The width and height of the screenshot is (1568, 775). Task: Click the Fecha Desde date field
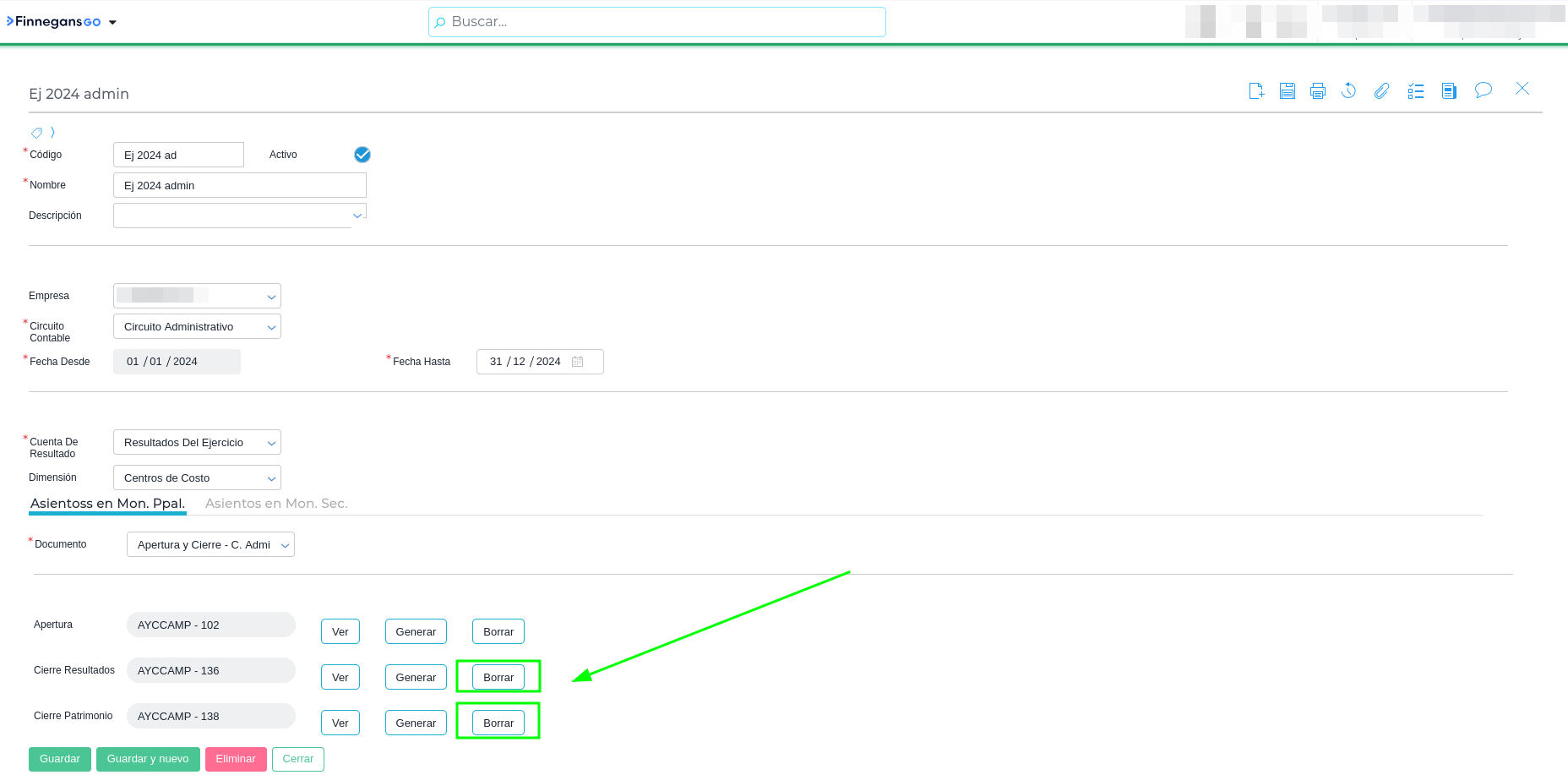point(177,362)
